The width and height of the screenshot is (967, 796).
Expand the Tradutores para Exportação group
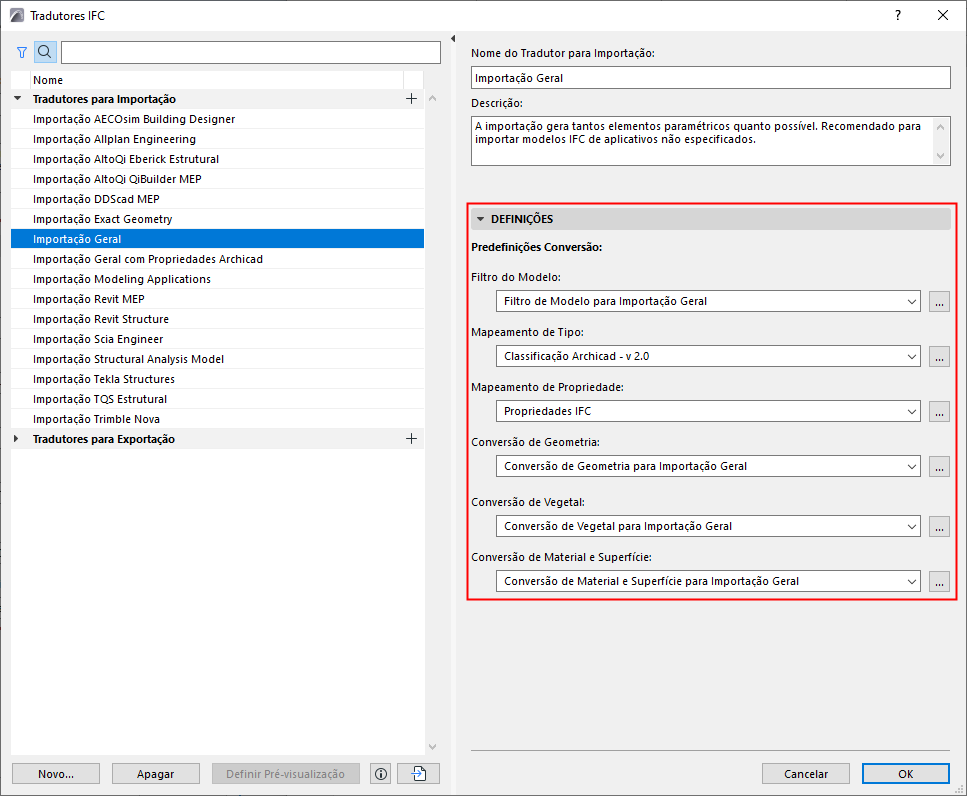tap(18, 439)
